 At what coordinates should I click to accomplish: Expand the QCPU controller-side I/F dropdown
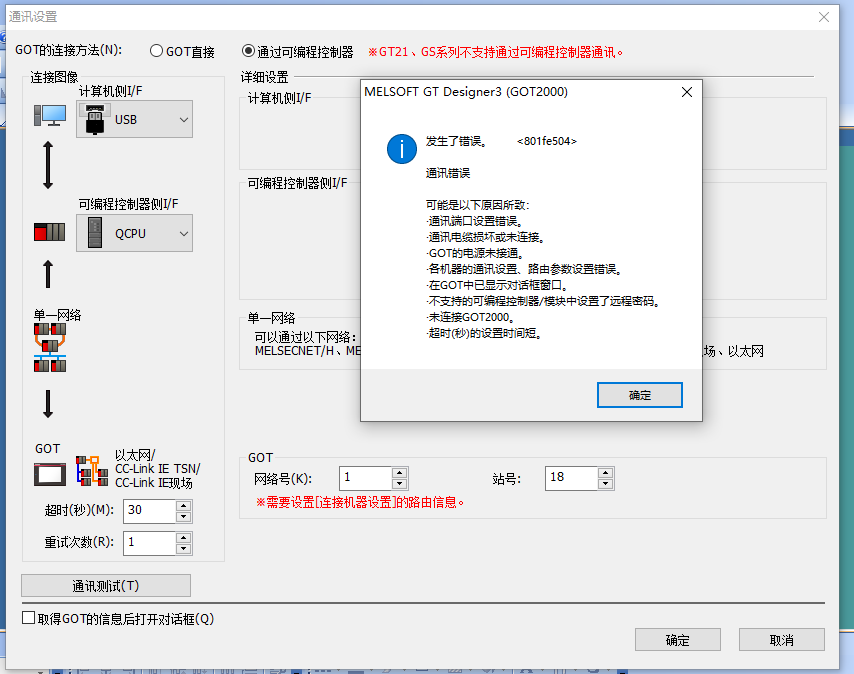[x=183, y=234]
